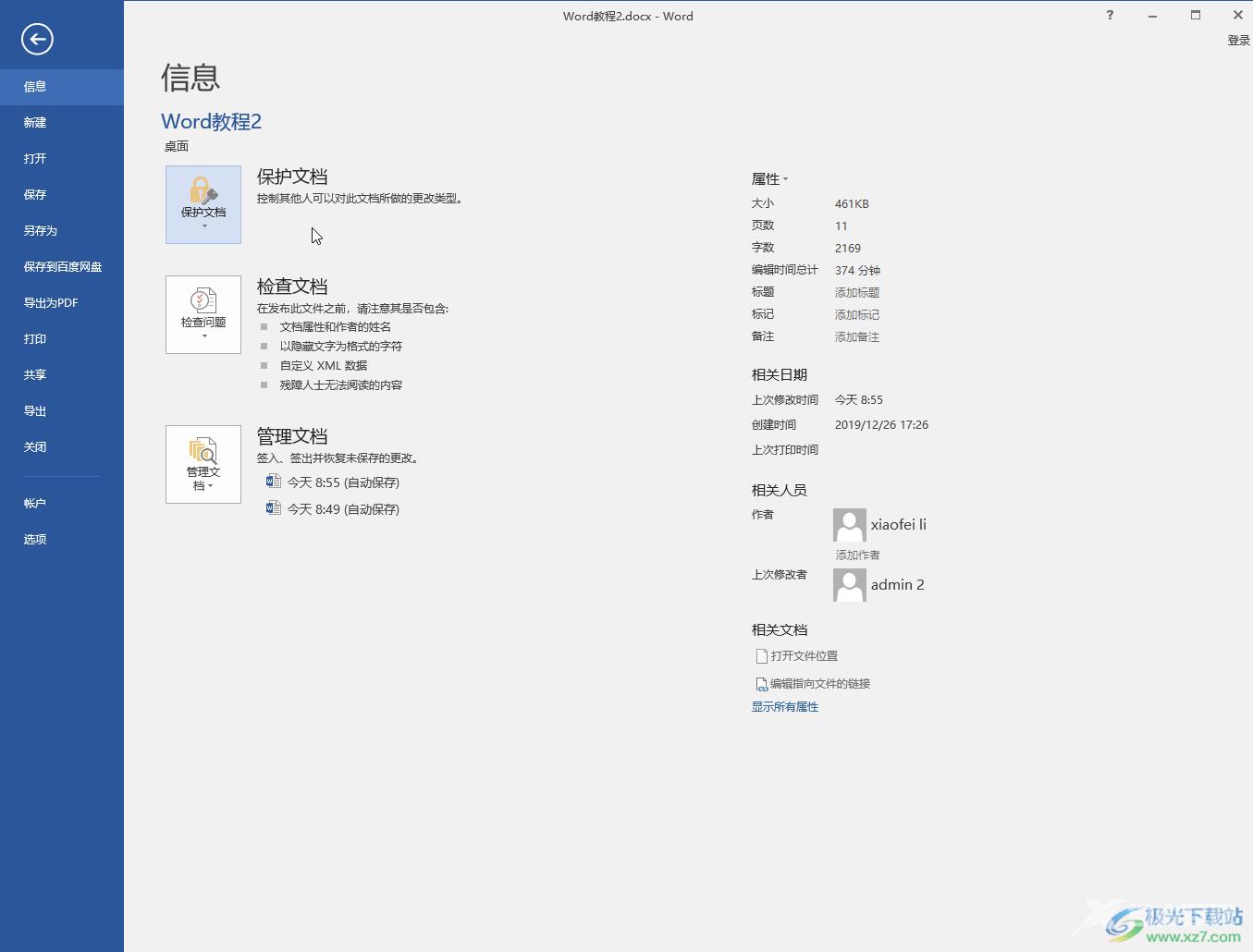Click the word count value 2169
This screenshot has width=1253, height=952.
point(848,249)
